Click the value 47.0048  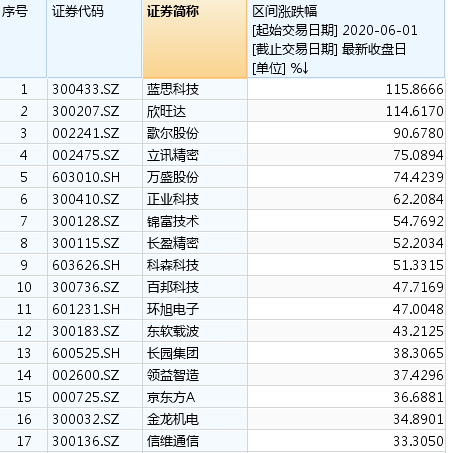tap(418, 309)
